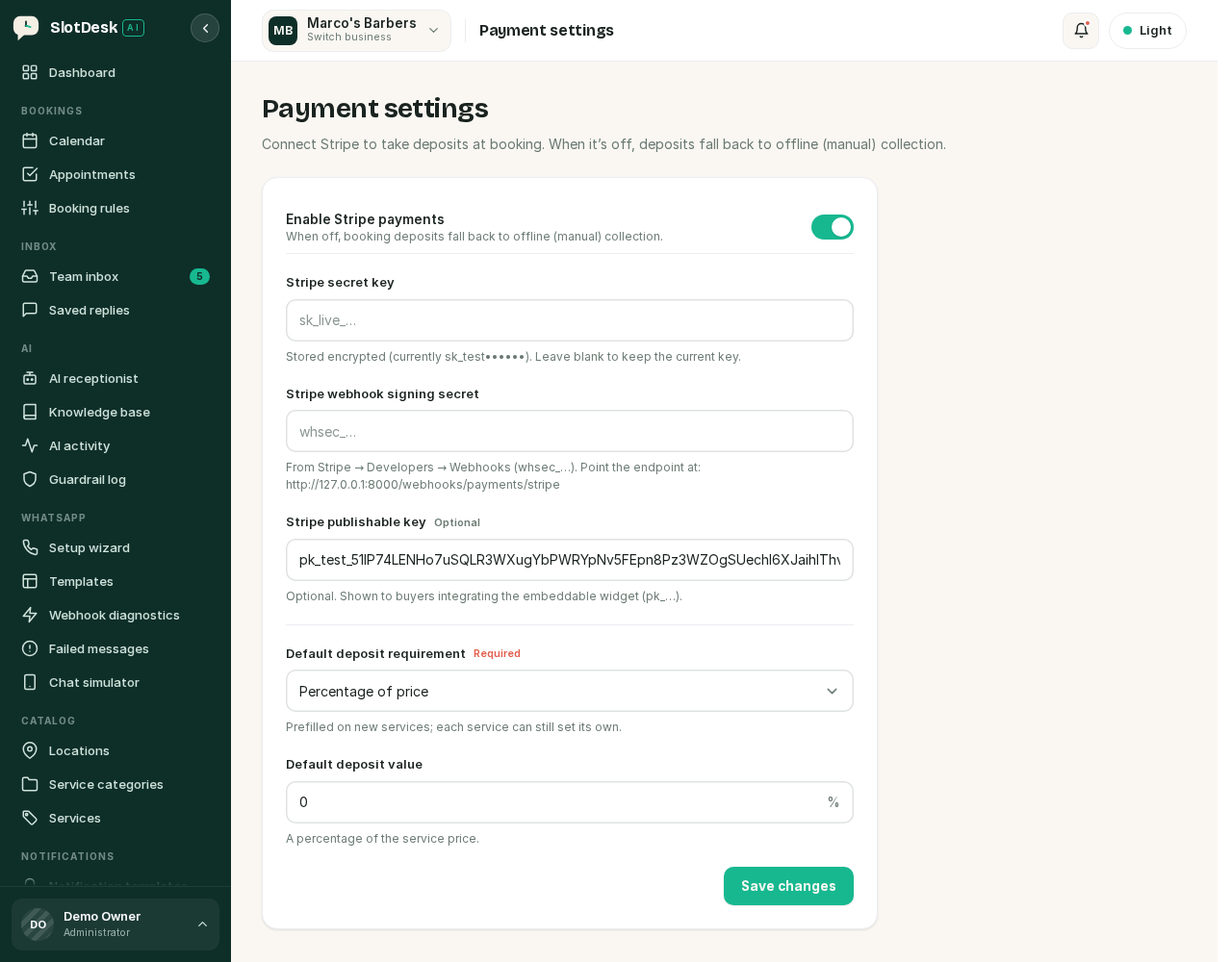Viewport: 1232px width, 962px height.
Task: Click the webhook endpoint URL text
Action: pyautogui.click(x=423, y=485)
